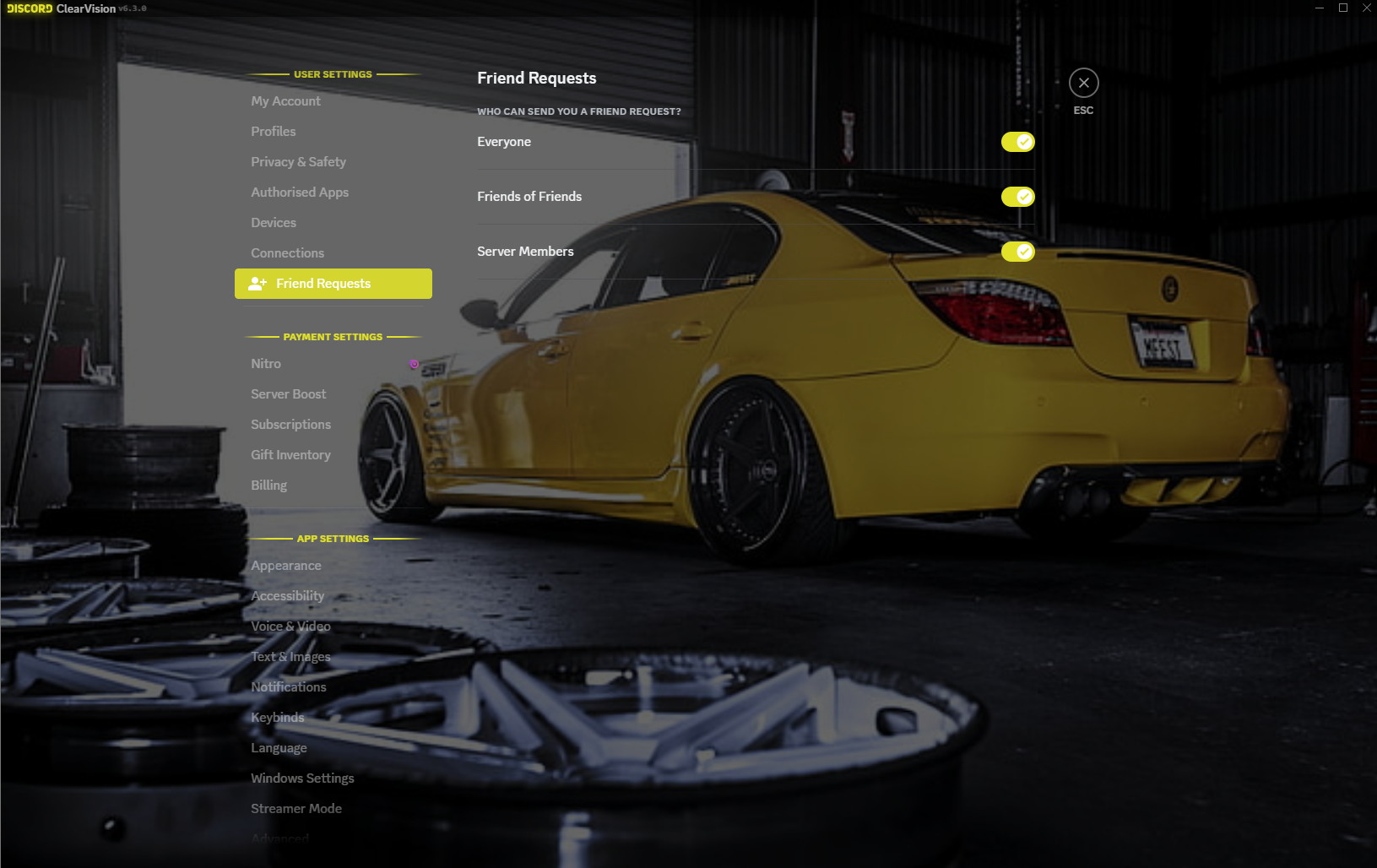This screenshot has width=1377, height=868.
Task: Open Appearance settings
Action: (x=333, y=566)
